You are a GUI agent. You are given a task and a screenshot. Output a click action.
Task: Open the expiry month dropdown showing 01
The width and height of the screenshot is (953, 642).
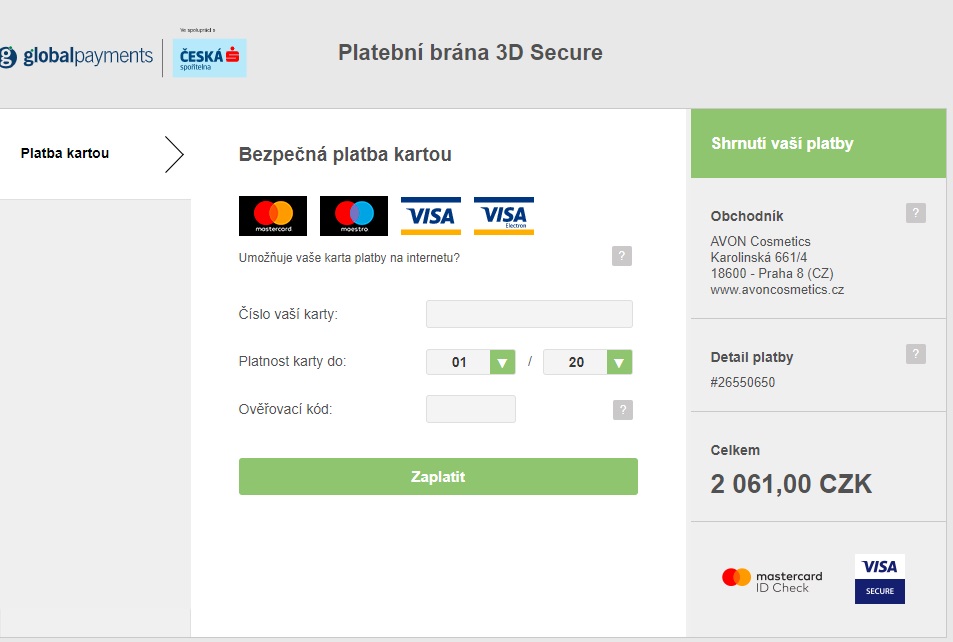pyautogui.click(x=471, y=362)
